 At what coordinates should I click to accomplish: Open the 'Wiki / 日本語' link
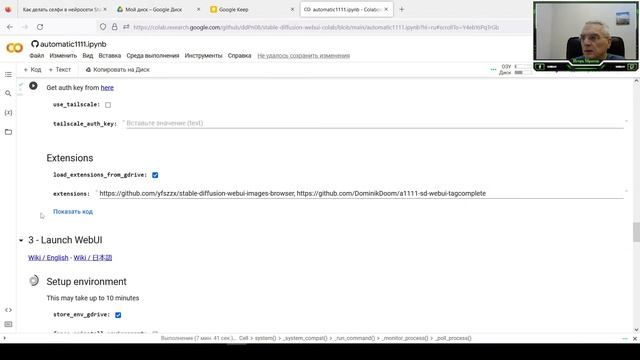pyautogui.click(x=93, y=258)
